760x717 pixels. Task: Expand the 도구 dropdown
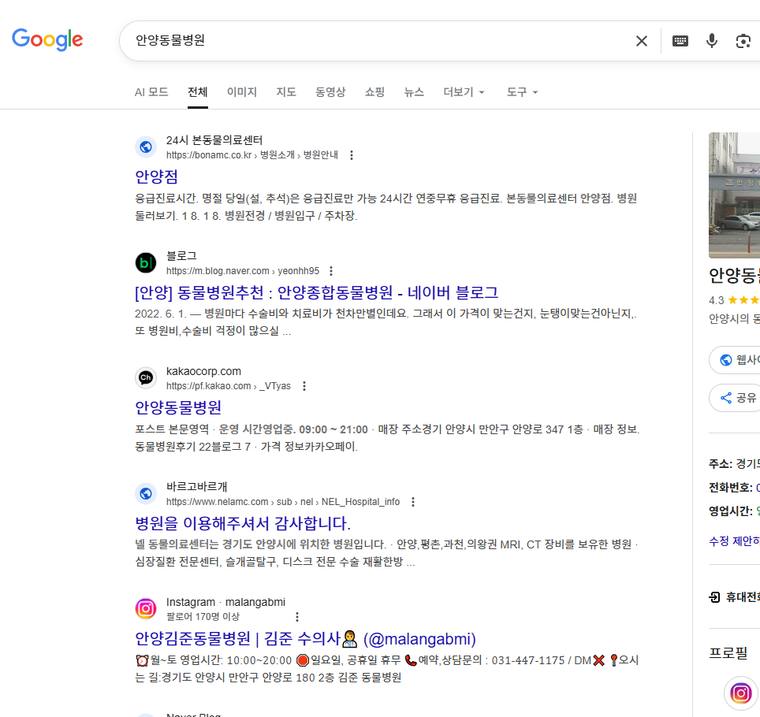(522, 92)
